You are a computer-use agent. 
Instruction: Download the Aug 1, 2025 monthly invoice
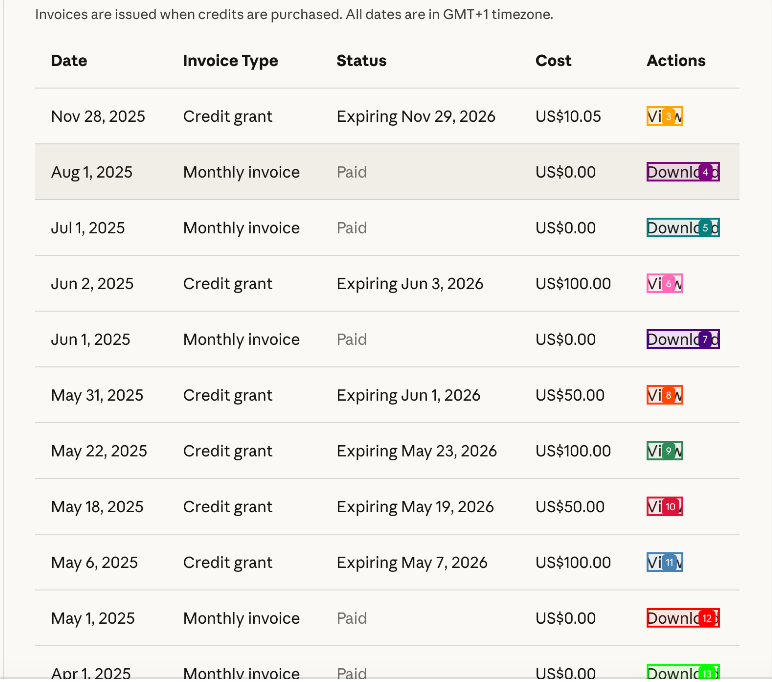click(x=683, y=172)
